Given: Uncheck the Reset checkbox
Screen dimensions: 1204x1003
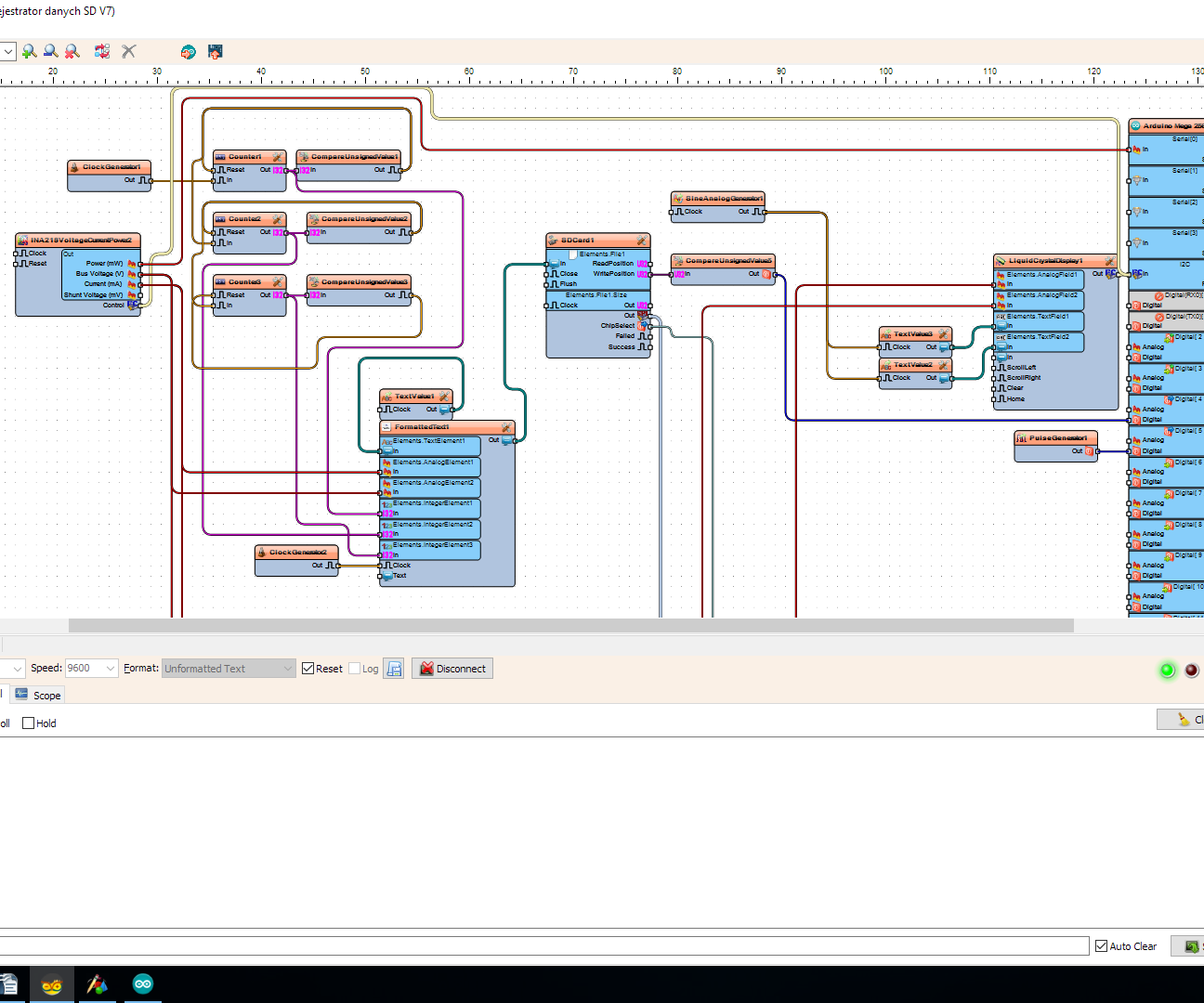Looking at the screenshot, I should tap(308, 668).
